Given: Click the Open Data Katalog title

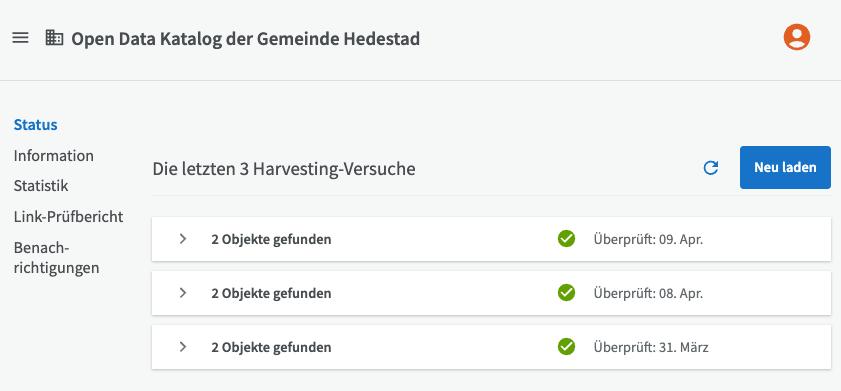Looking at the screenshot, I should pos(246,39).
